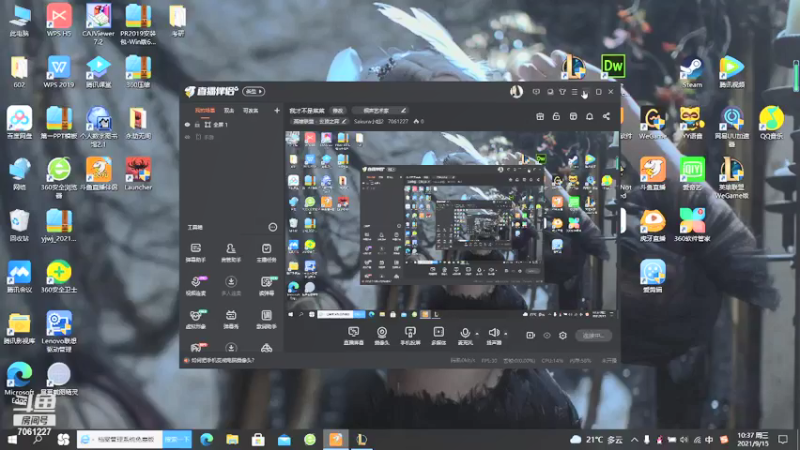Open notification center on taskbar
This screenshot has height=450, width=800.
[x=783, y=439]
